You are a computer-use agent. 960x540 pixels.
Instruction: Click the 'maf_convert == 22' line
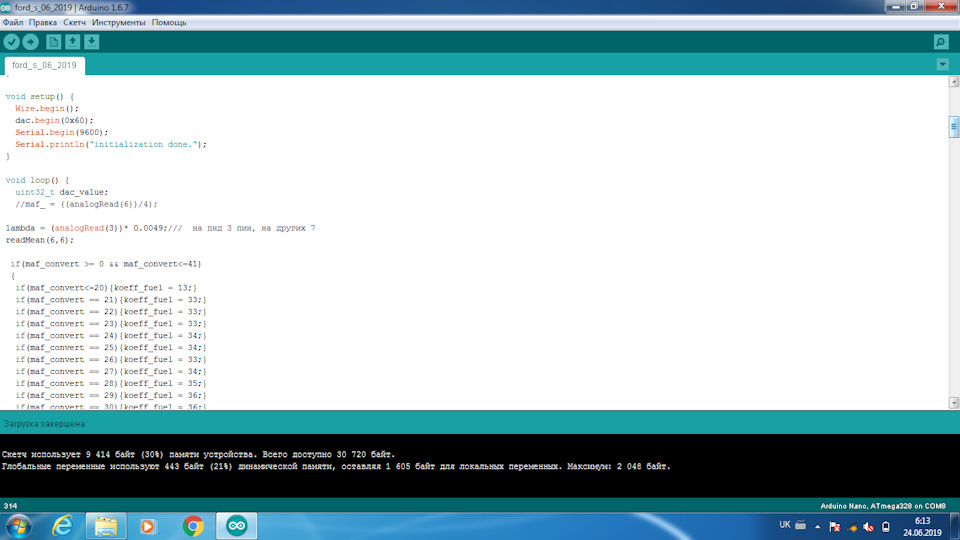pos(111,312)
